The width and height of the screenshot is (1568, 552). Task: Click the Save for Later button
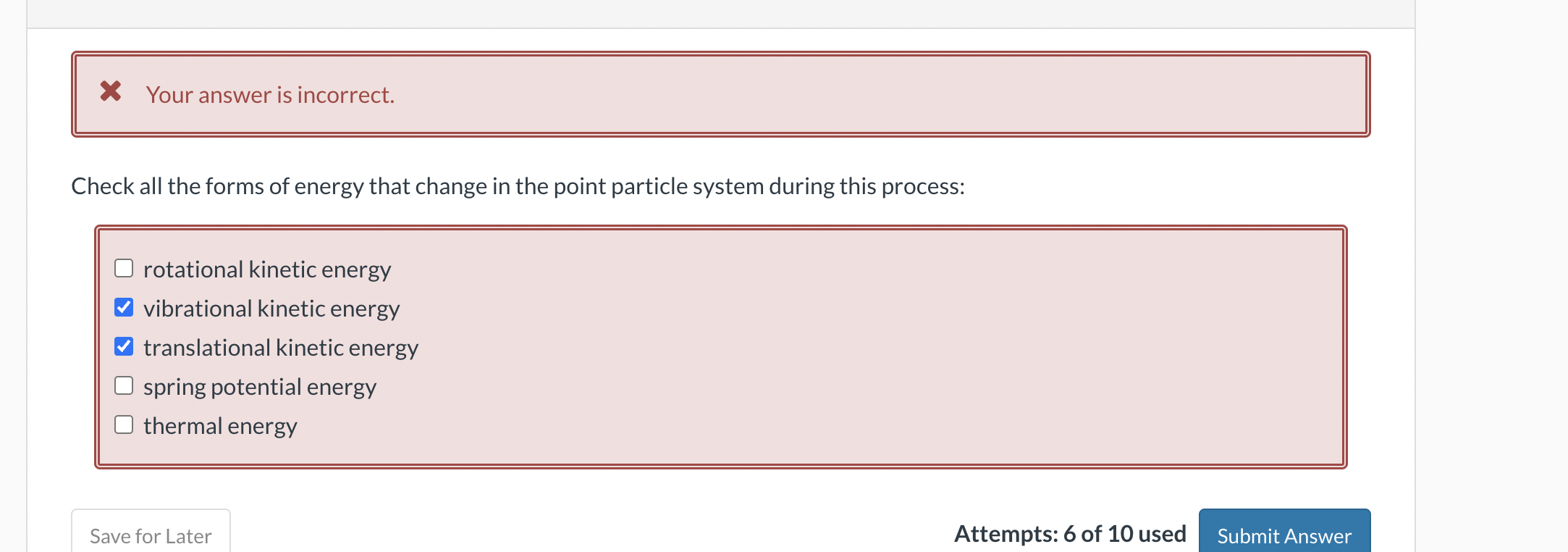pyautogui.click(x=150, y=535)
